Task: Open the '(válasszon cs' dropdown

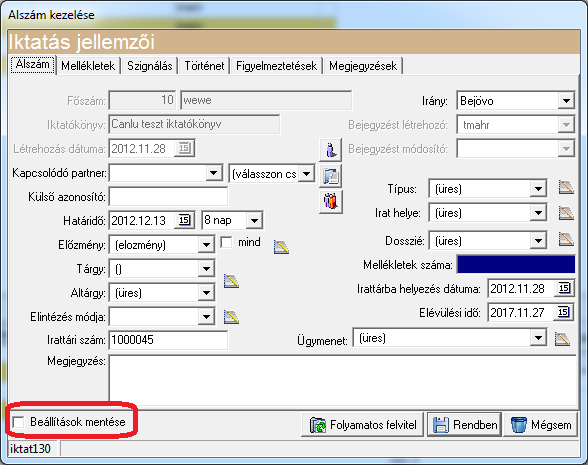Action: pyautogui.click(x=306, y=174)
